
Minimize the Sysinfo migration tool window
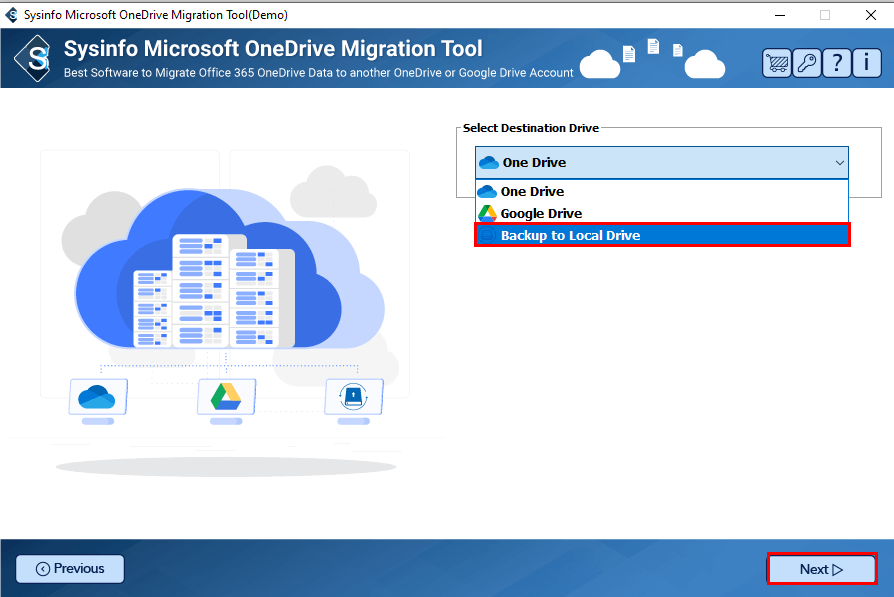[x=780, y=15]
